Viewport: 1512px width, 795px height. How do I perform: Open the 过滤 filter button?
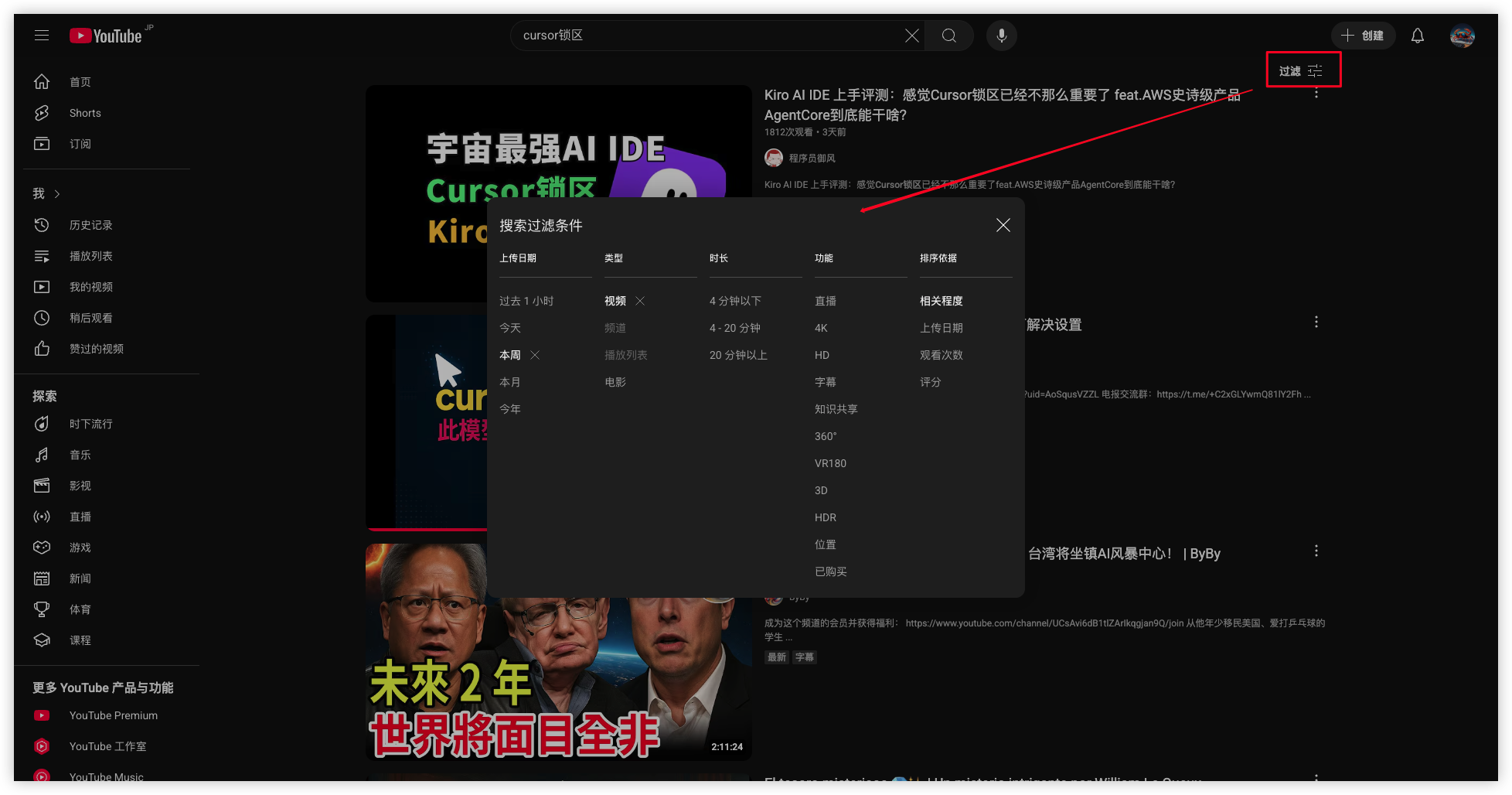(1303, 71)
